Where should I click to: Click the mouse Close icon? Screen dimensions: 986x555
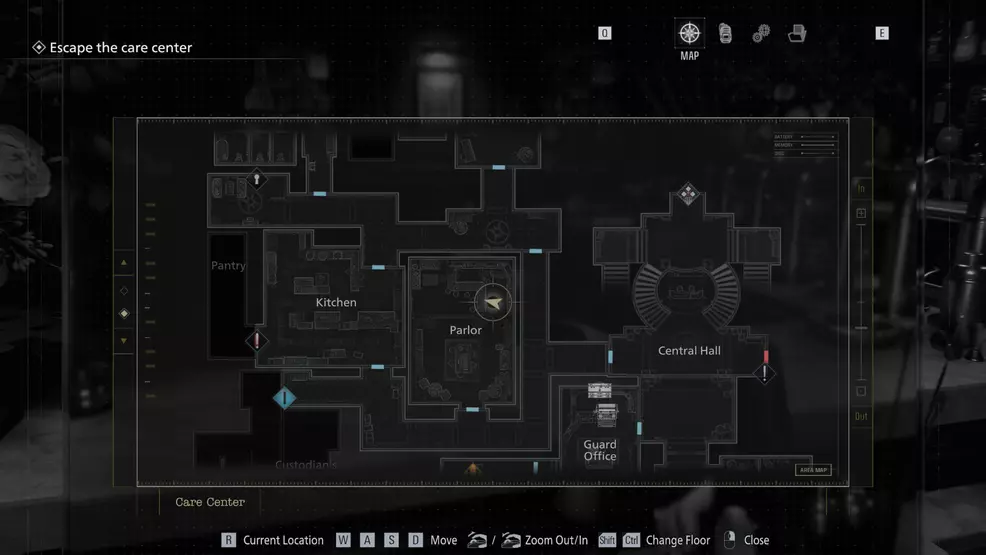[729, 539]
